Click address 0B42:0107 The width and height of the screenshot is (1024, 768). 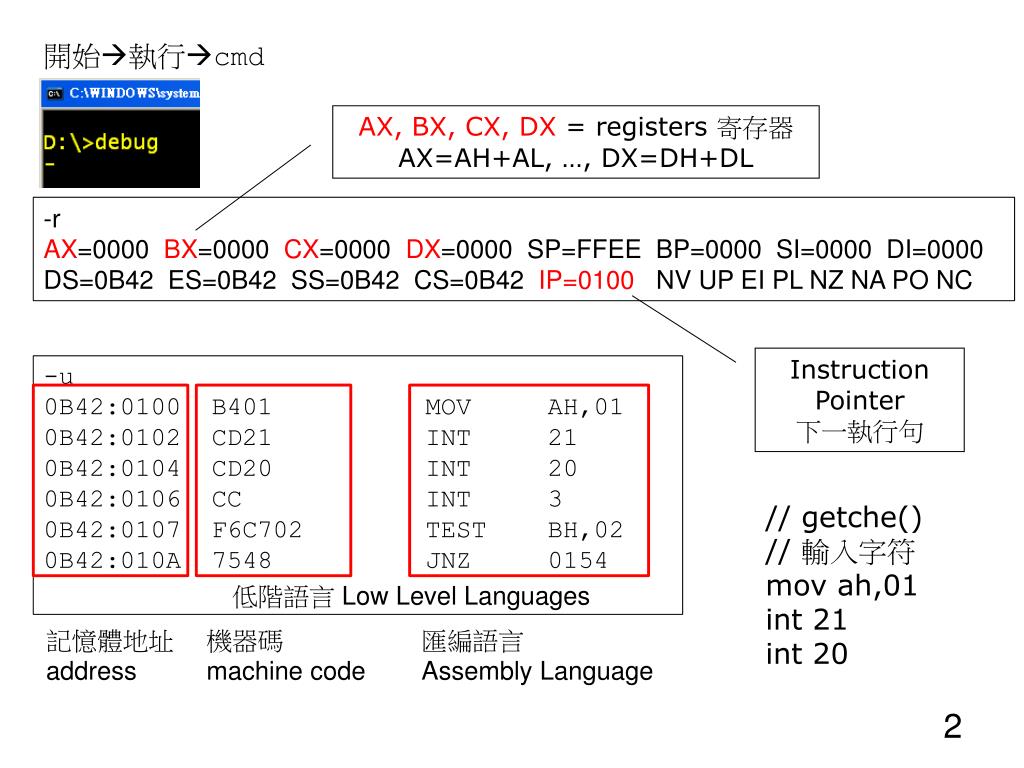pos(112,530)
